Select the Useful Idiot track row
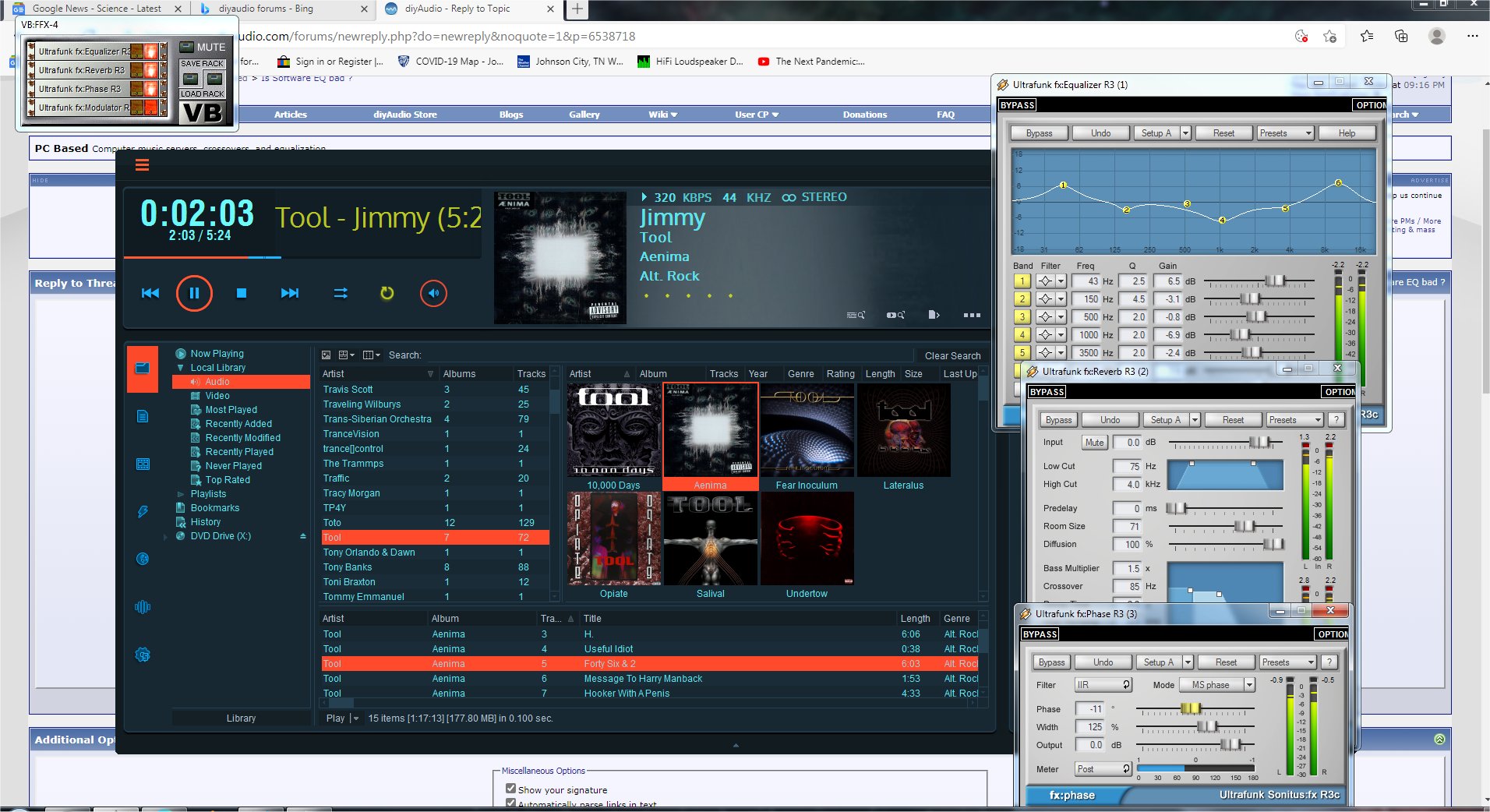 click(x=649, y=649)
